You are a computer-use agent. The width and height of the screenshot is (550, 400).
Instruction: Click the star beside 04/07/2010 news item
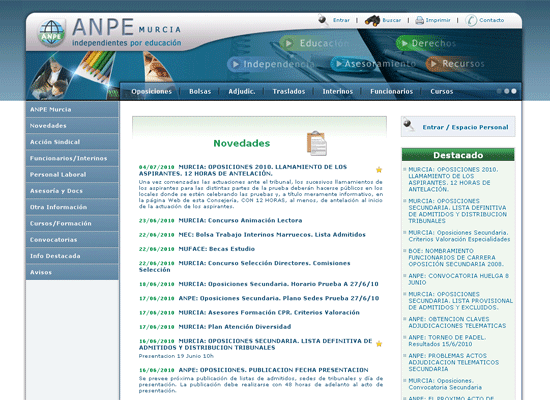coord(379,170)
